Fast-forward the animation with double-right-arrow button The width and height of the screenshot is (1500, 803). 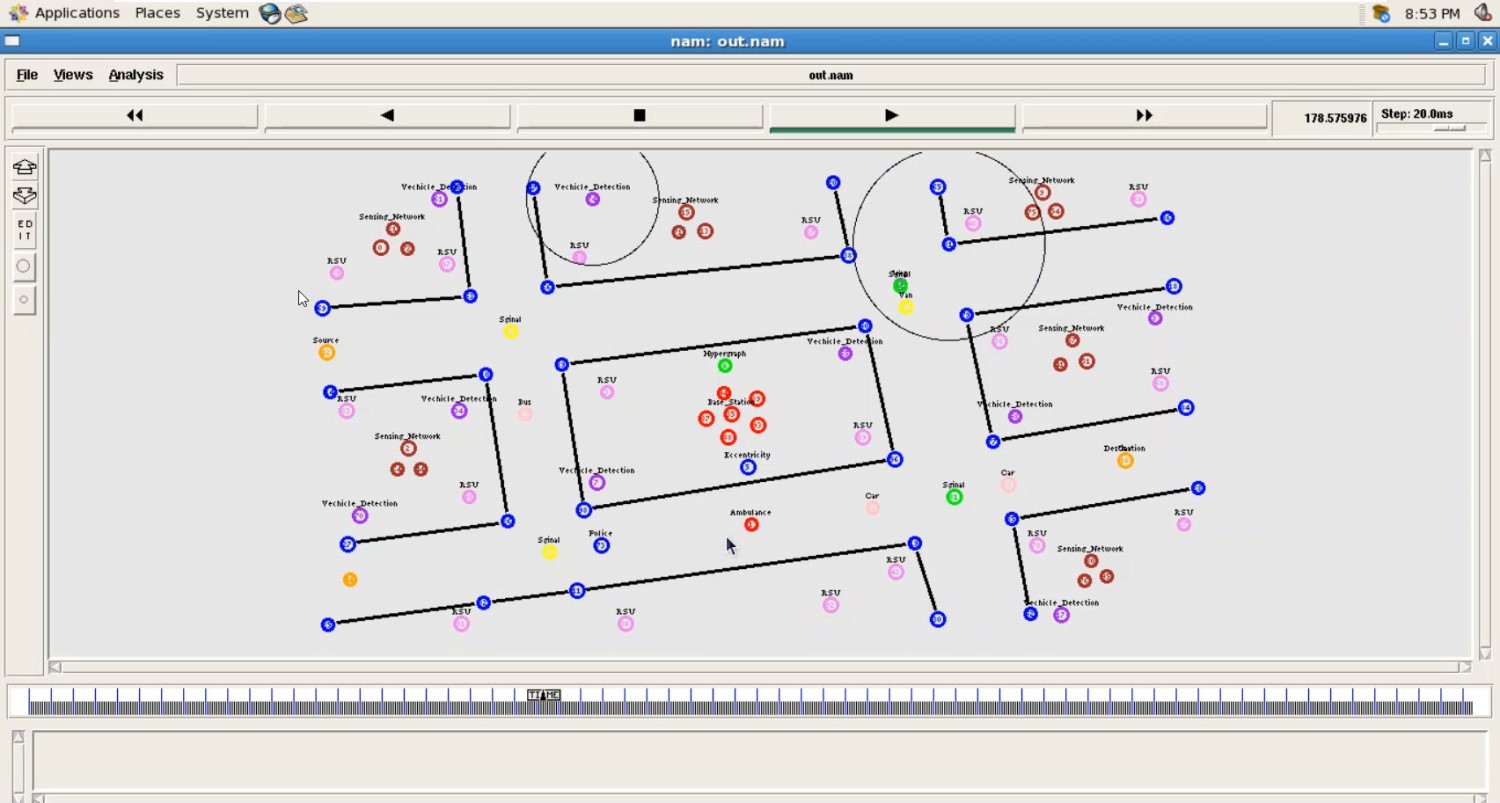click(x=1143, y=115)
